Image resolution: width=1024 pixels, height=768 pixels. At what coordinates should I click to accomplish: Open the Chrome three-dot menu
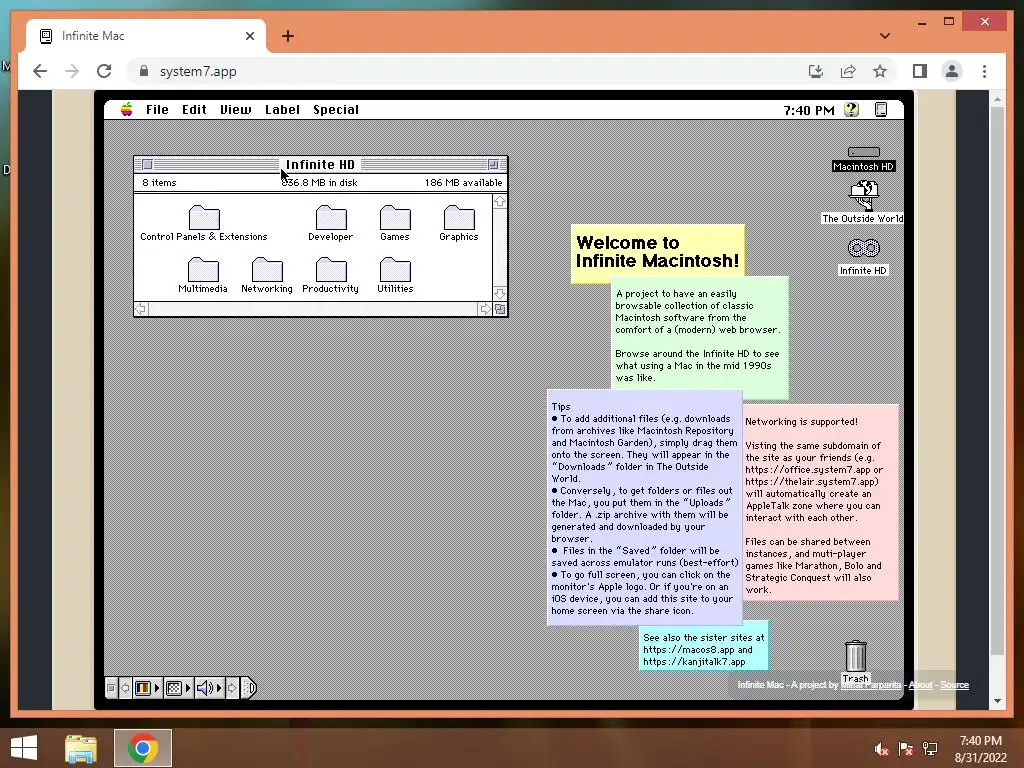[984, 71]
